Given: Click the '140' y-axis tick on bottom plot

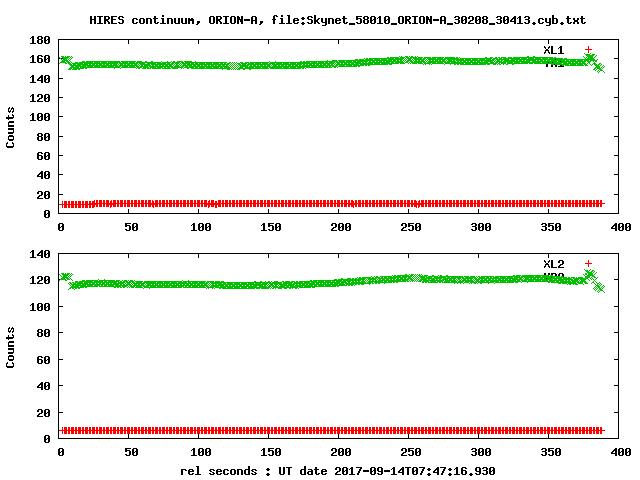Looking at the screenshot, I should [x=40, y=254].
